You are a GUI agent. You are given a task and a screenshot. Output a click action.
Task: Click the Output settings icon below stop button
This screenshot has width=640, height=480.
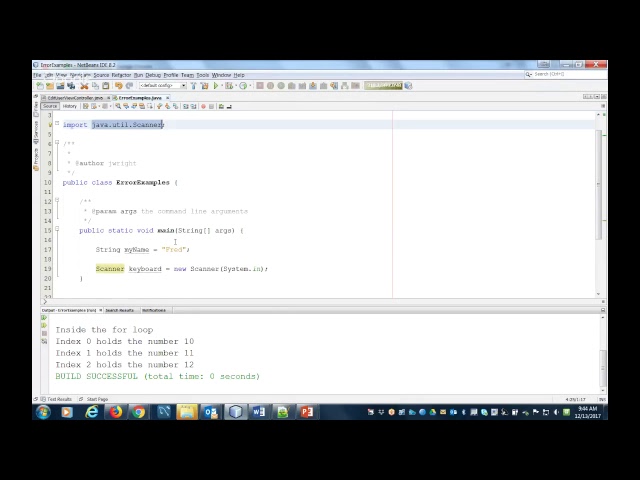point(44,341)
